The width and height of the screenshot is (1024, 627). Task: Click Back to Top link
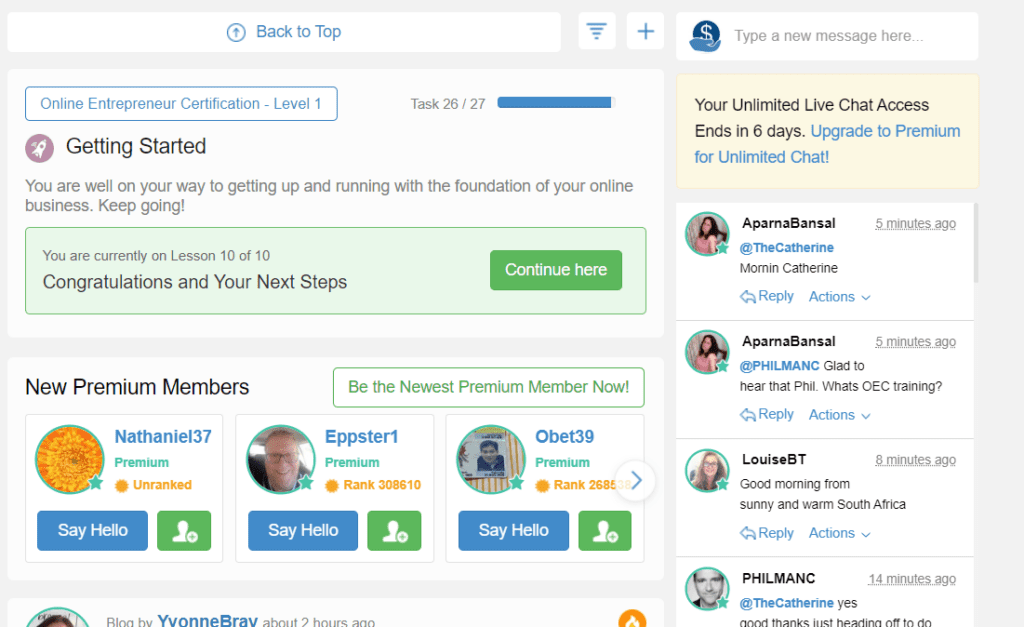pos(284,31)
